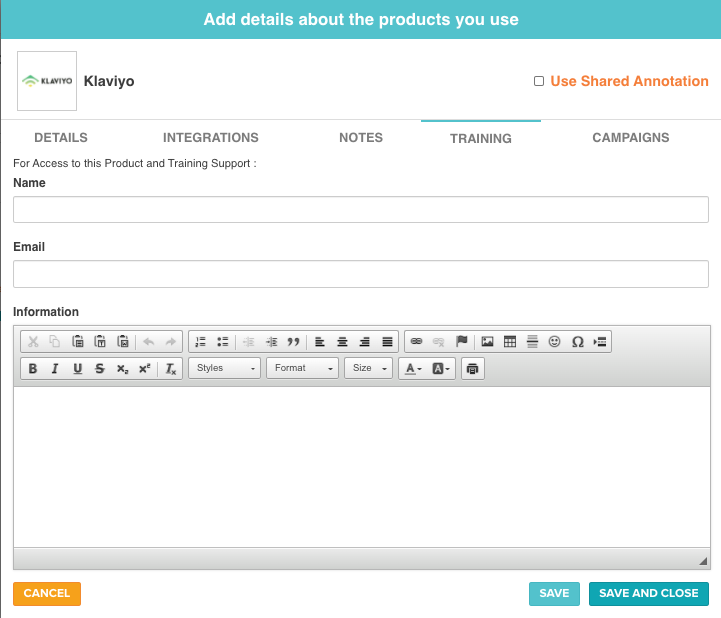Click the Redo arrow icon
This screenshot has height=618, width=721.
(171, 342)
